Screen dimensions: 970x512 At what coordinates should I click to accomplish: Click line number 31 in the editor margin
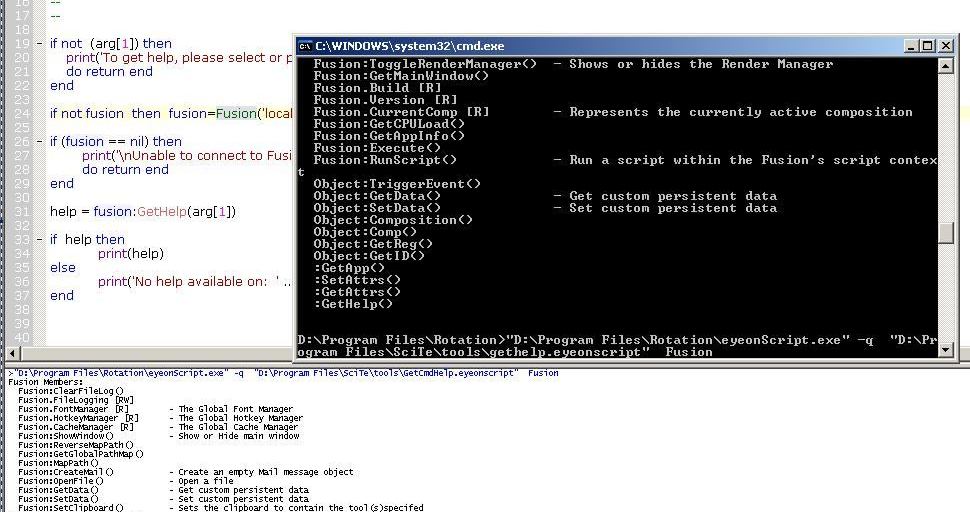click(x=22, y=211)
